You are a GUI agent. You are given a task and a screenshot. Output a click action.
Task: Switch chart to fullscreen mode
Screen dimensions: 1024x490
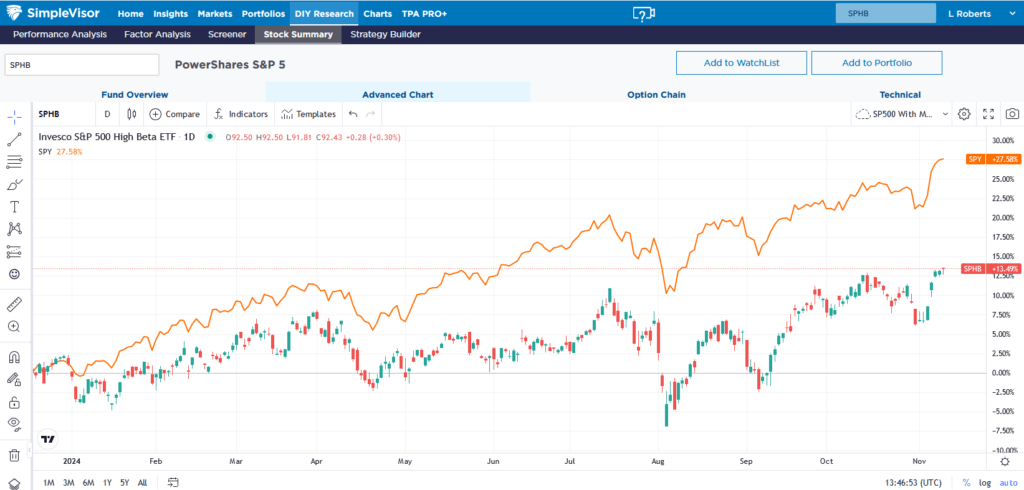[x=989, y=114]
